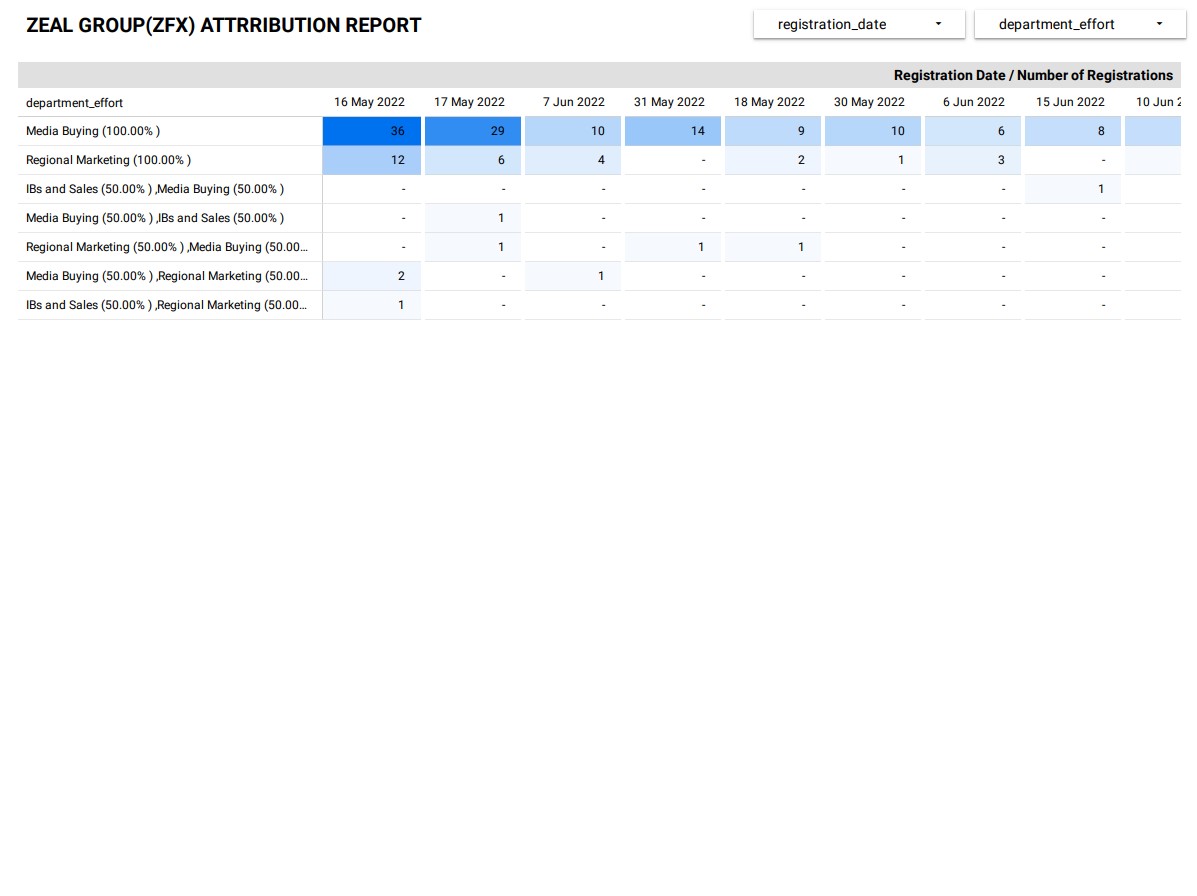Select IBs and Sales, Regional Marketing row label

click(x=166, y=305)
